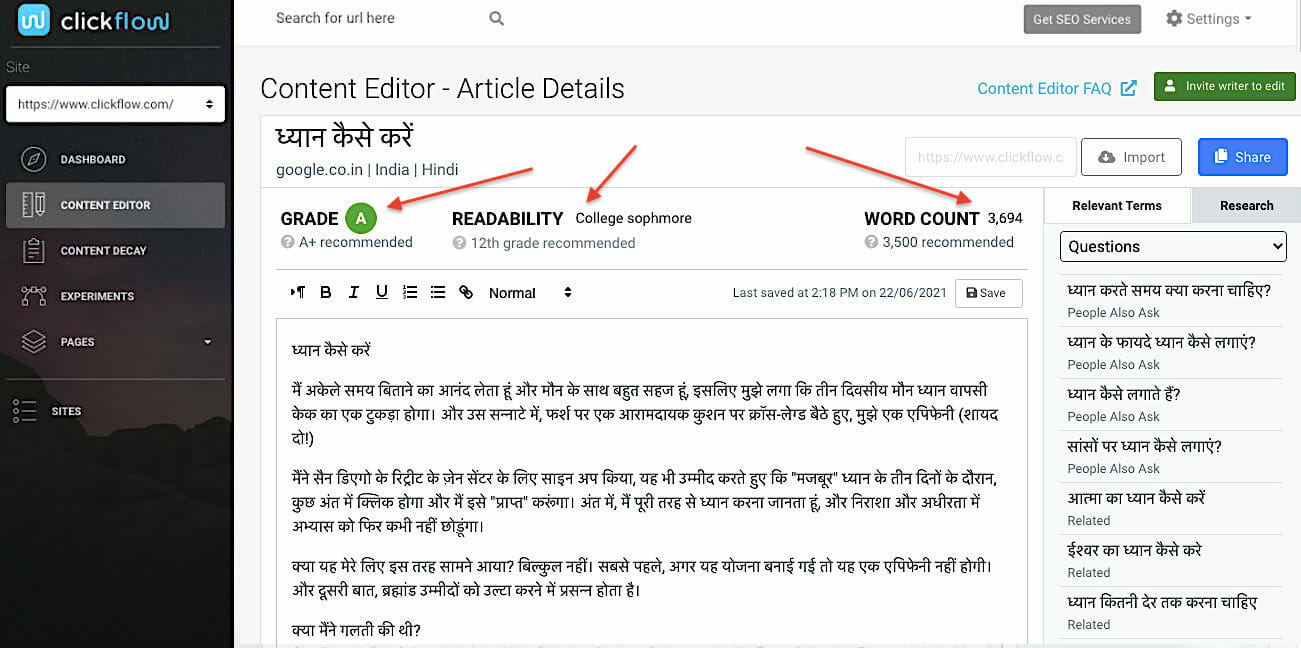Viewport: 1301px width, 648px height.
Task: Toggle bold formatting
Action: pos(326,293)
